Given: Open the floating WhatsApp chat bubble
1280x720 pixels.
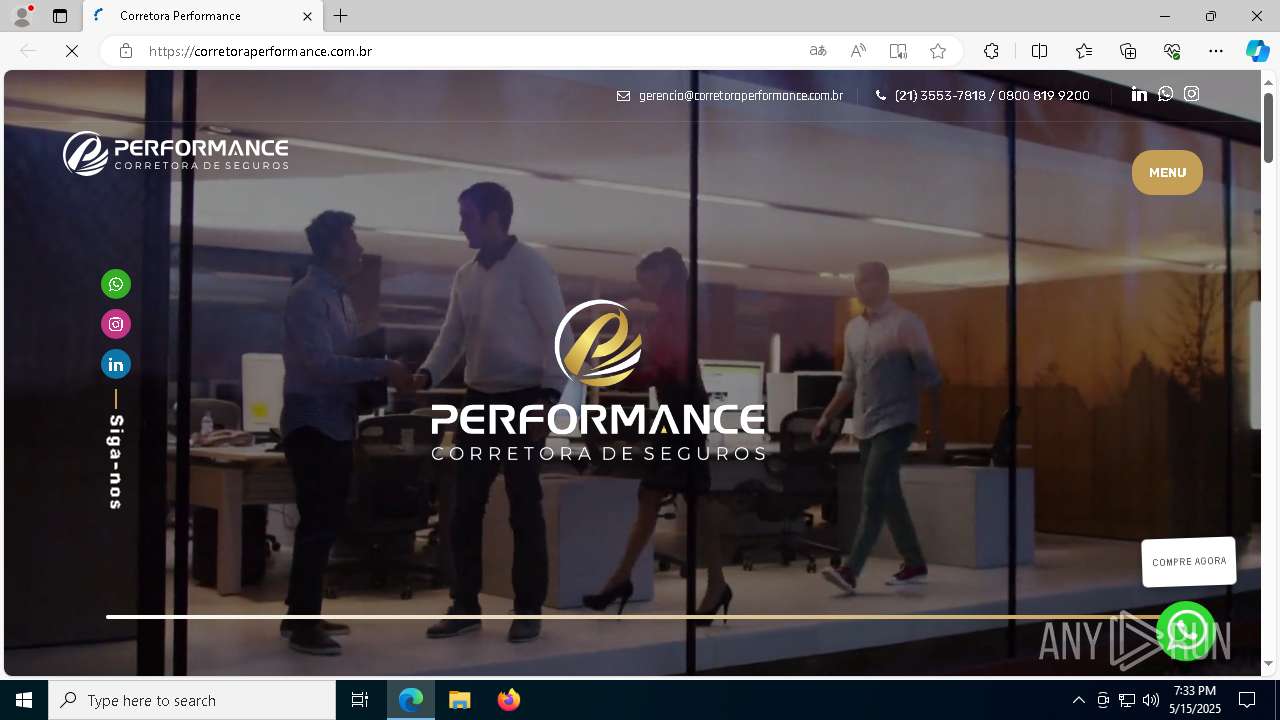Looking at the screenshot, I should (x=1186, y=631).
